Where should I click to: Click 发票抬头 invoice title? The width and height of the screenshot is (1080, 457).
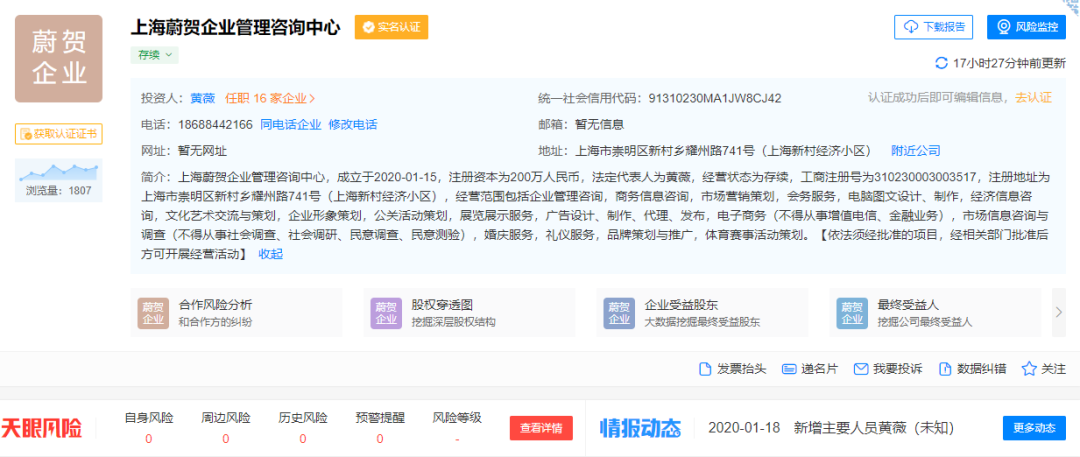[742, 369]
